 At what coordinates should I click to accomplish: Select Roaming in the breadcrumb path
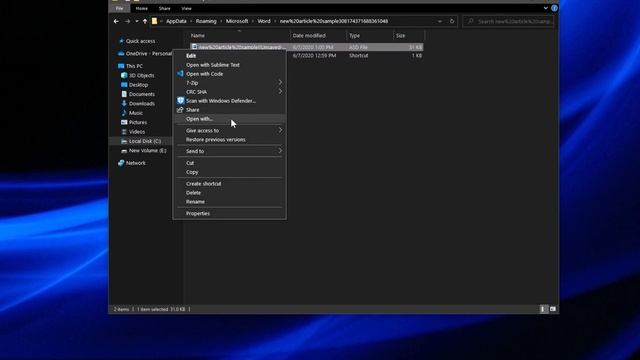206,21
